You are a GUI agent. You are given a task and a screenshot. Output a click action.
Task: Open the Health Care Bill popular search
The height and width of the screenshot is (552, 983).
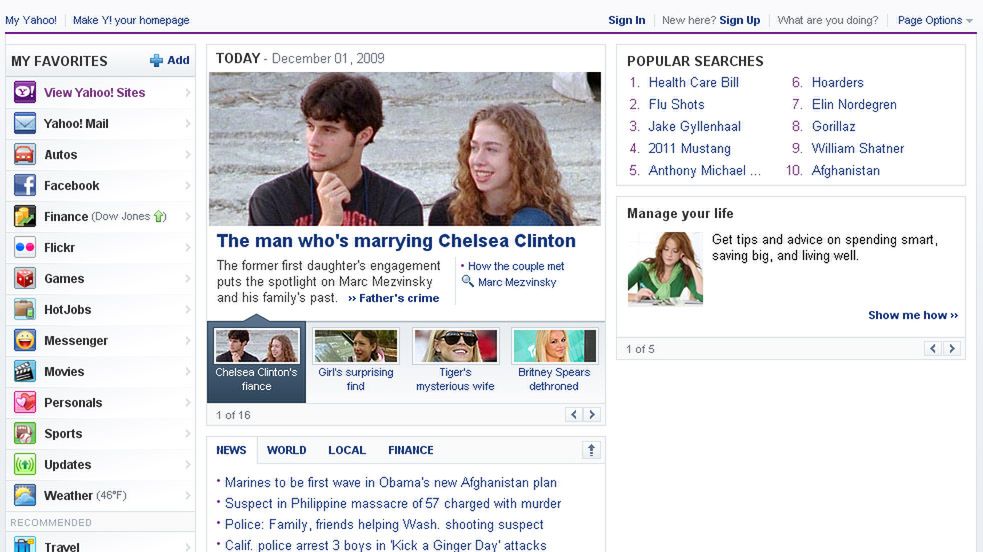pos(693,83)
